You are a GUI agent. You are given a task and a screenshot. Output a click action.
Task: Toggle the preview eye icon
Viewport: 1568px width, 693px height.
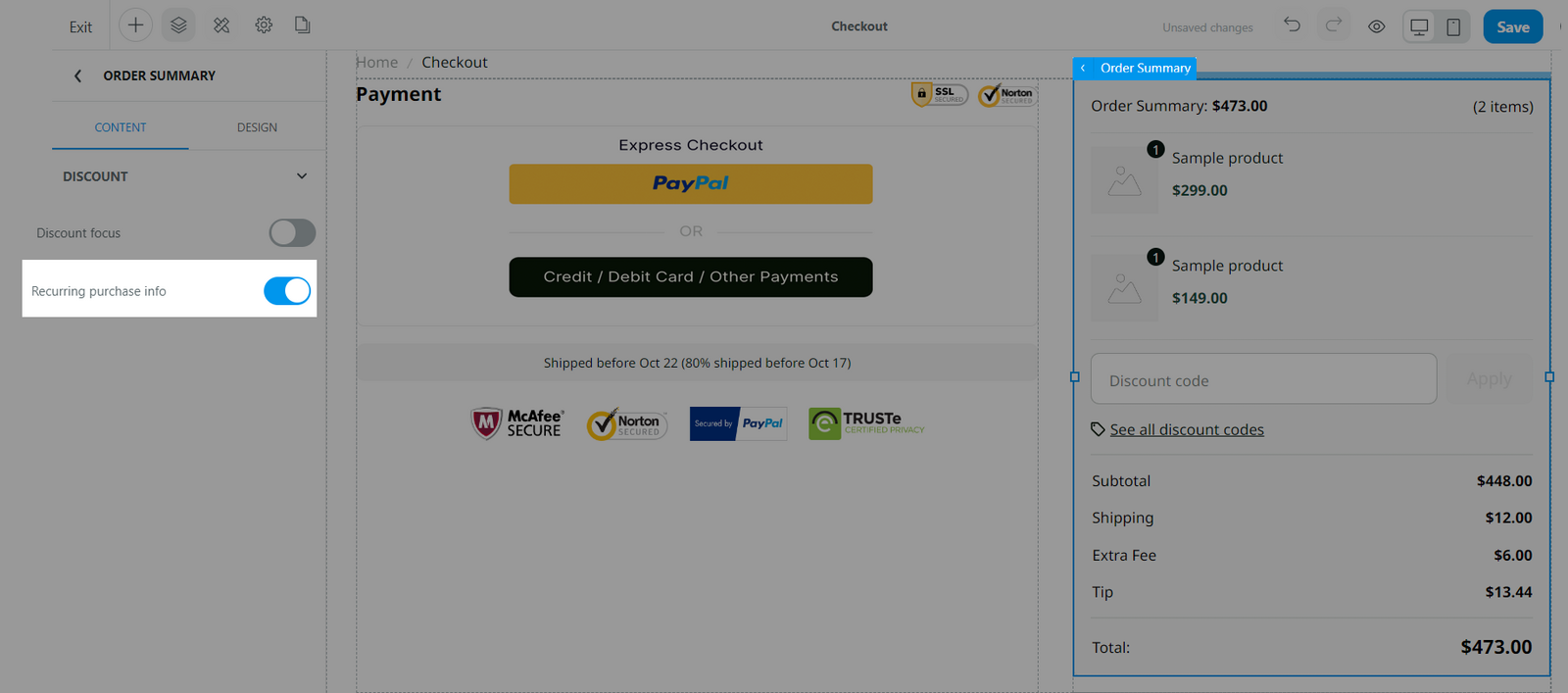1377,26
